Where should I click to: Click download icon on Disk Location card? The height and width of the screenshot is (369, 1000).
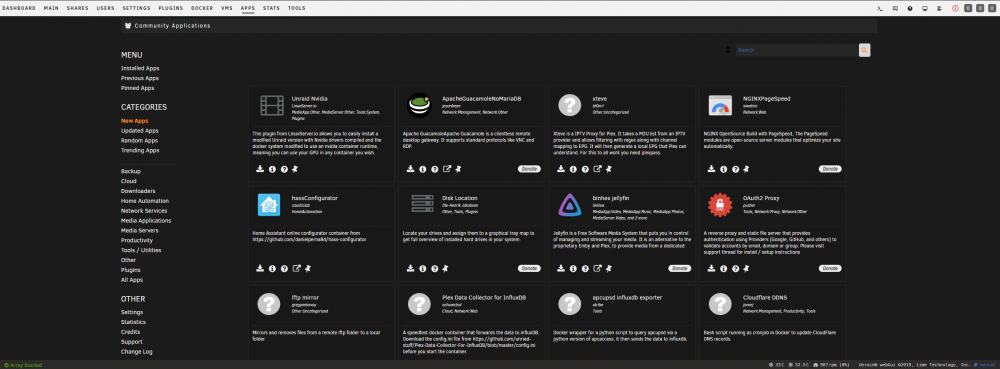click(x=411, y=268)
